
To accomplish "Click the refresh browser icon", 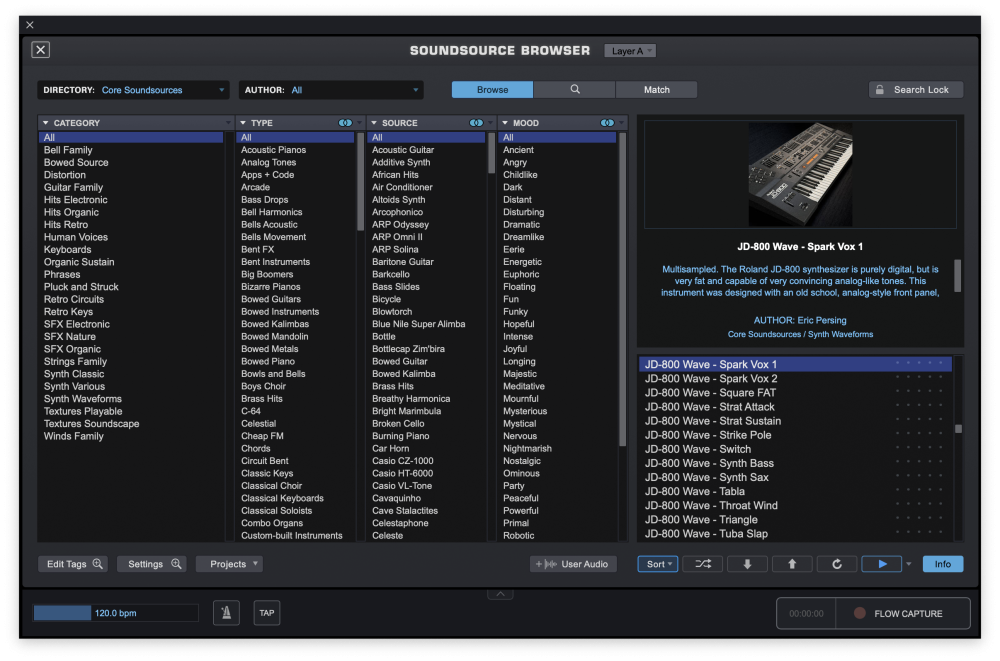I will pyautogui.click(x=837, y=564).
